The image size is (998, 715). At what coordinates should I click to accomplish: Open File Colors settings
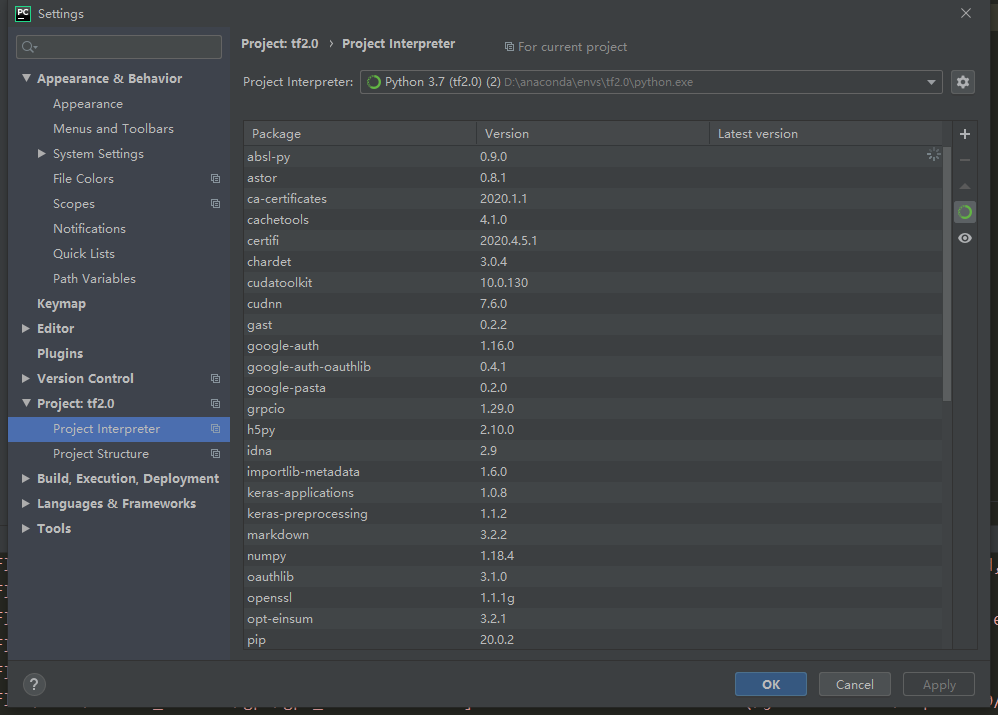(x=83, y=179)
